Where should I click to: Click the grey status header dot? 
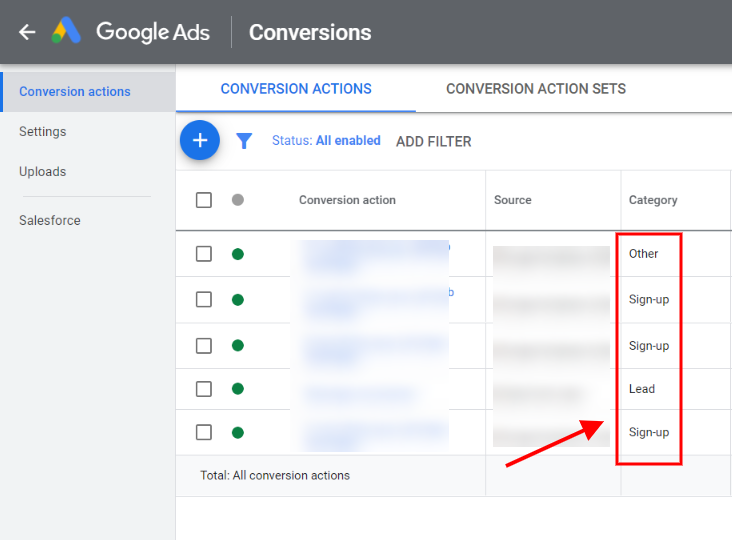(238, 200)
